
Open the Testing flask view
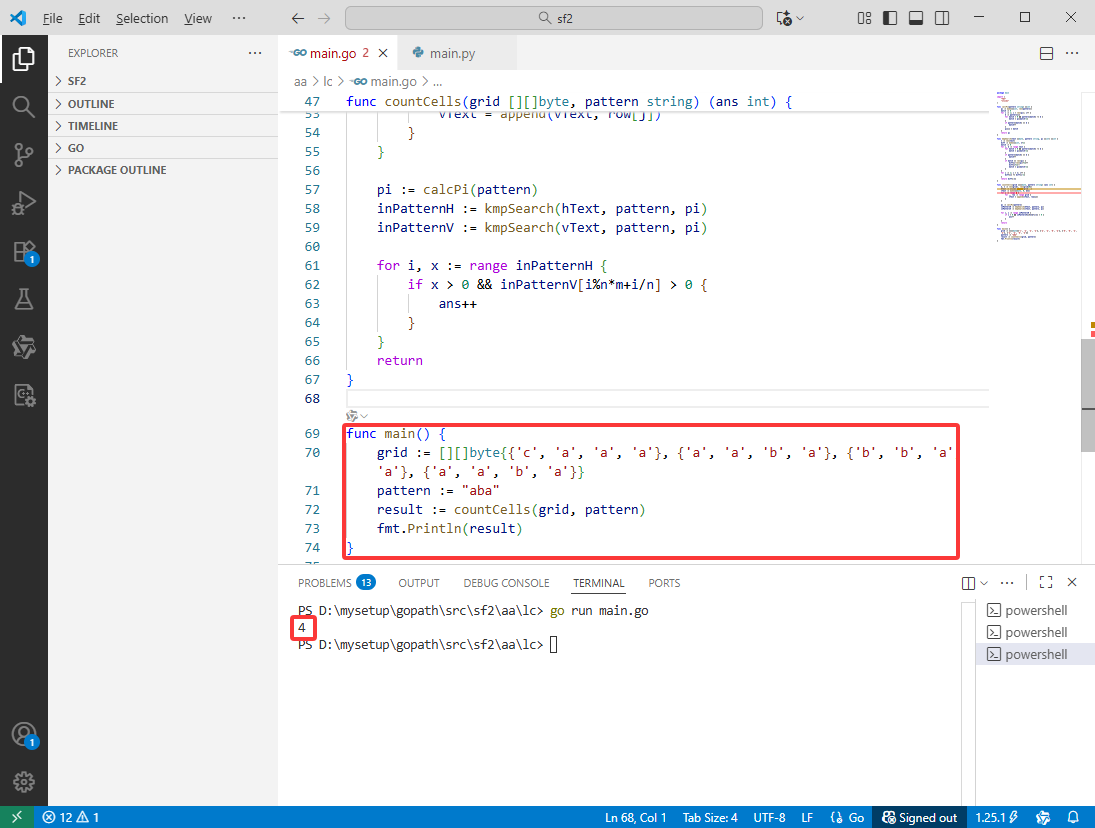(x=24, y=300)
